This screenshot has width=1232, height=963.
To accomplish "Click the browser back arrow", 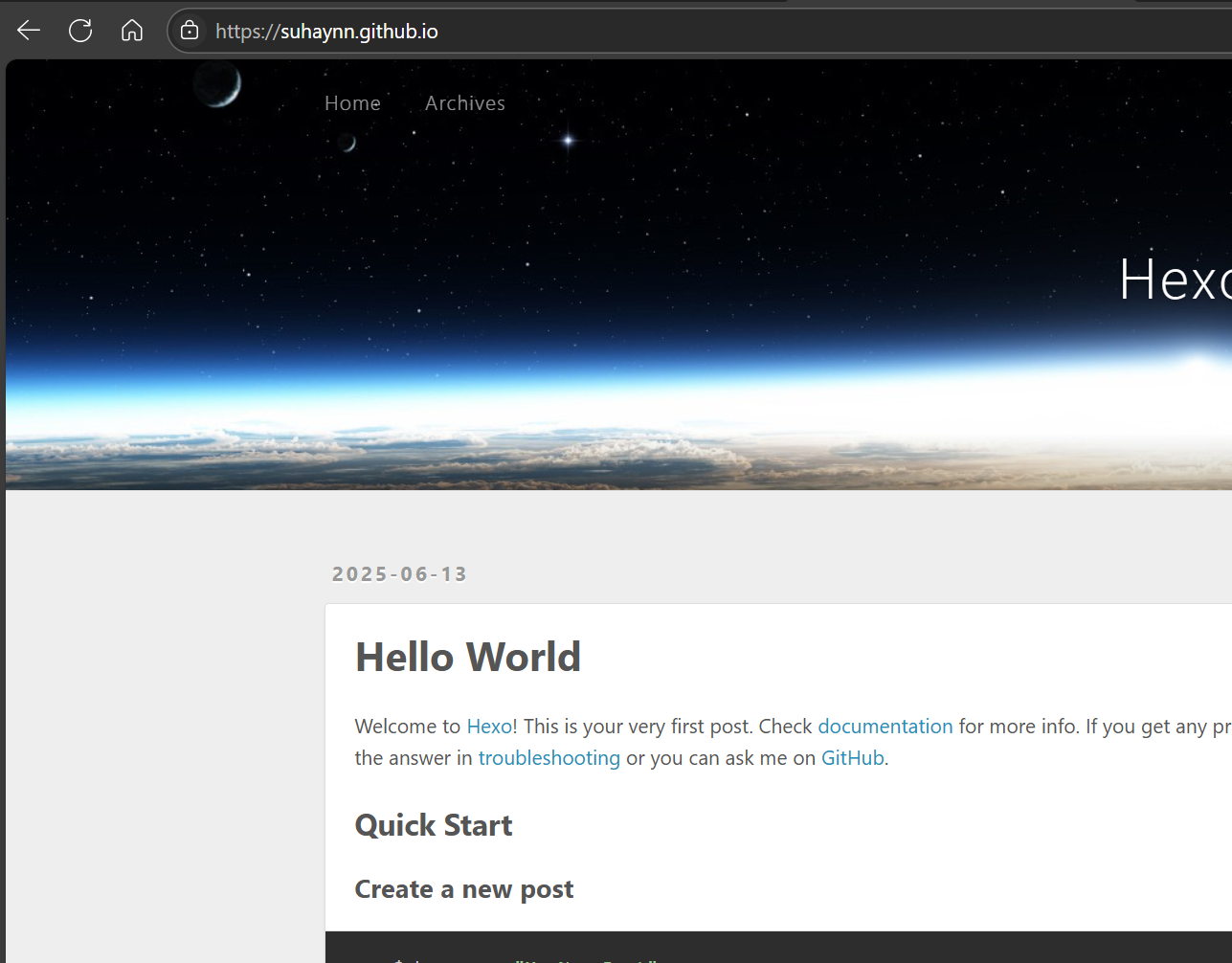I will (29, 31).
